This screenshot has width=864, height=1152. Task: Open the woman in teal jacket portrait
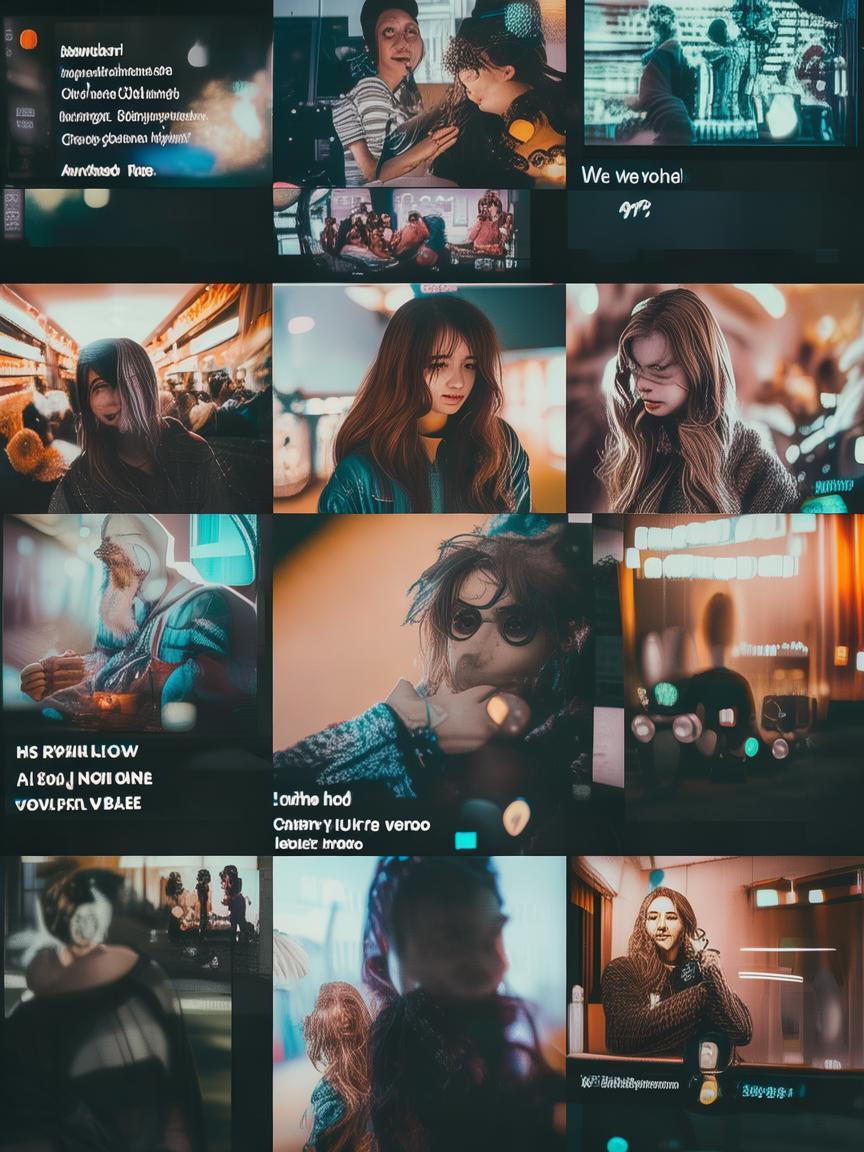419,398
